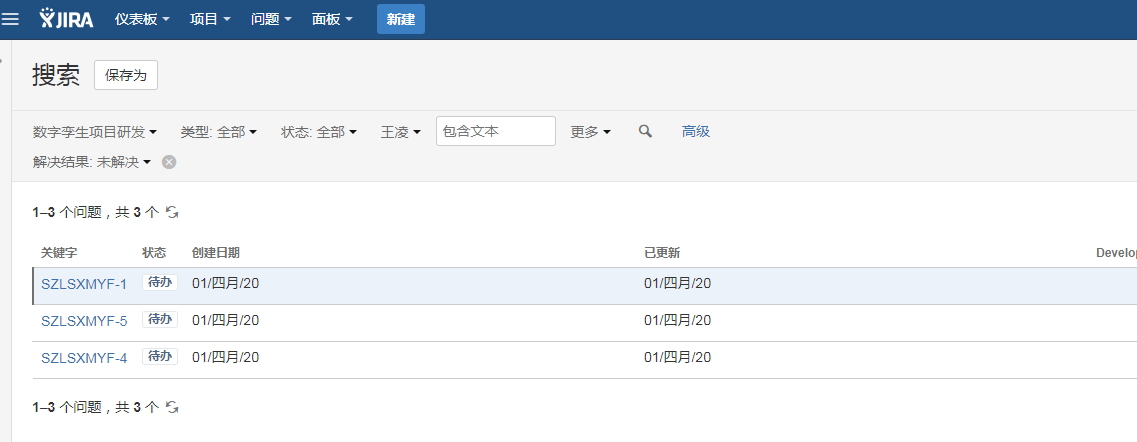This screenshot has width=1137, height=442.
Task: Click 待办 status of SZLSXMYF-5
Action: point(160,320)
